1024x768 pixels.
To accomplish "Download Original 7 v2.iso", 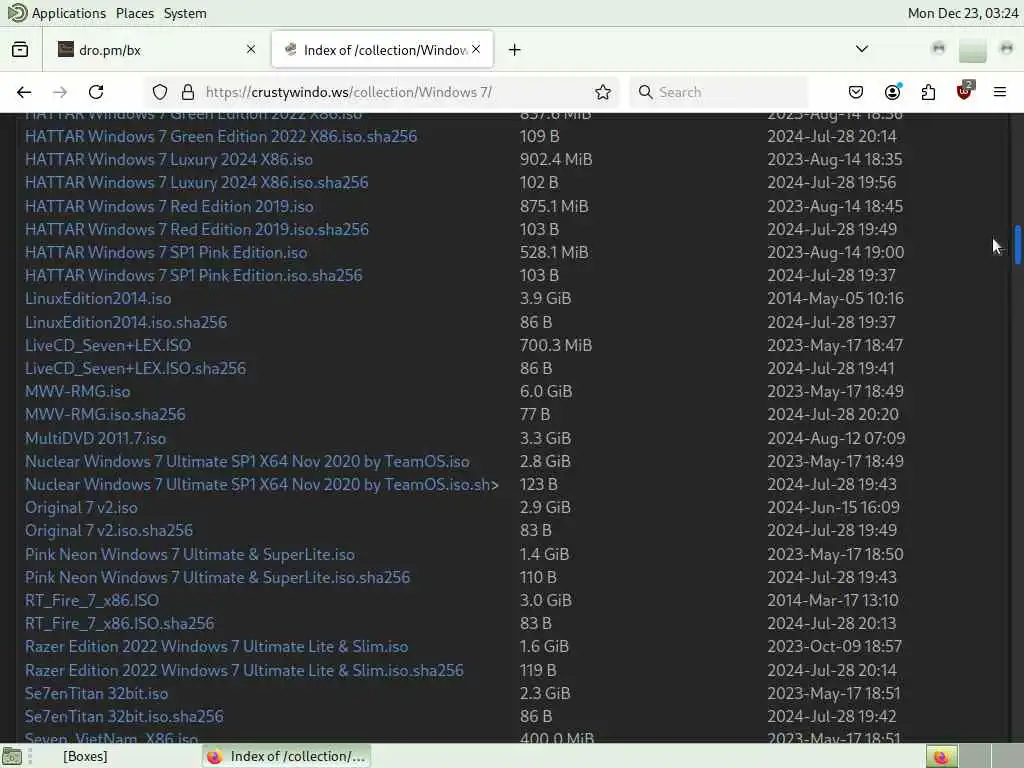I will click(81, 507).
